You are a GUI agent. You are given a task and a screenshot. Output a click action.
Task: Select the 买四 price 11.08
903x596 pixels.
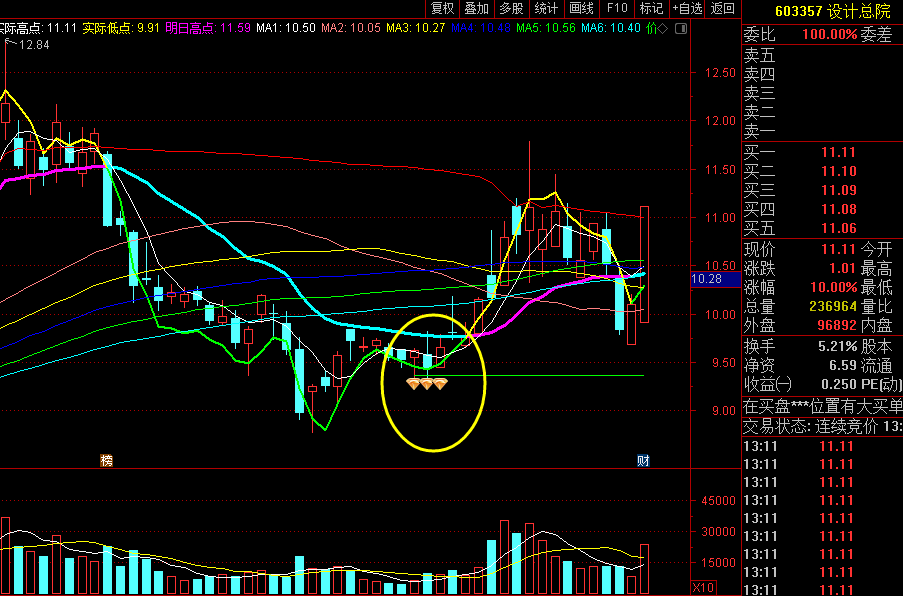(838, 210)
